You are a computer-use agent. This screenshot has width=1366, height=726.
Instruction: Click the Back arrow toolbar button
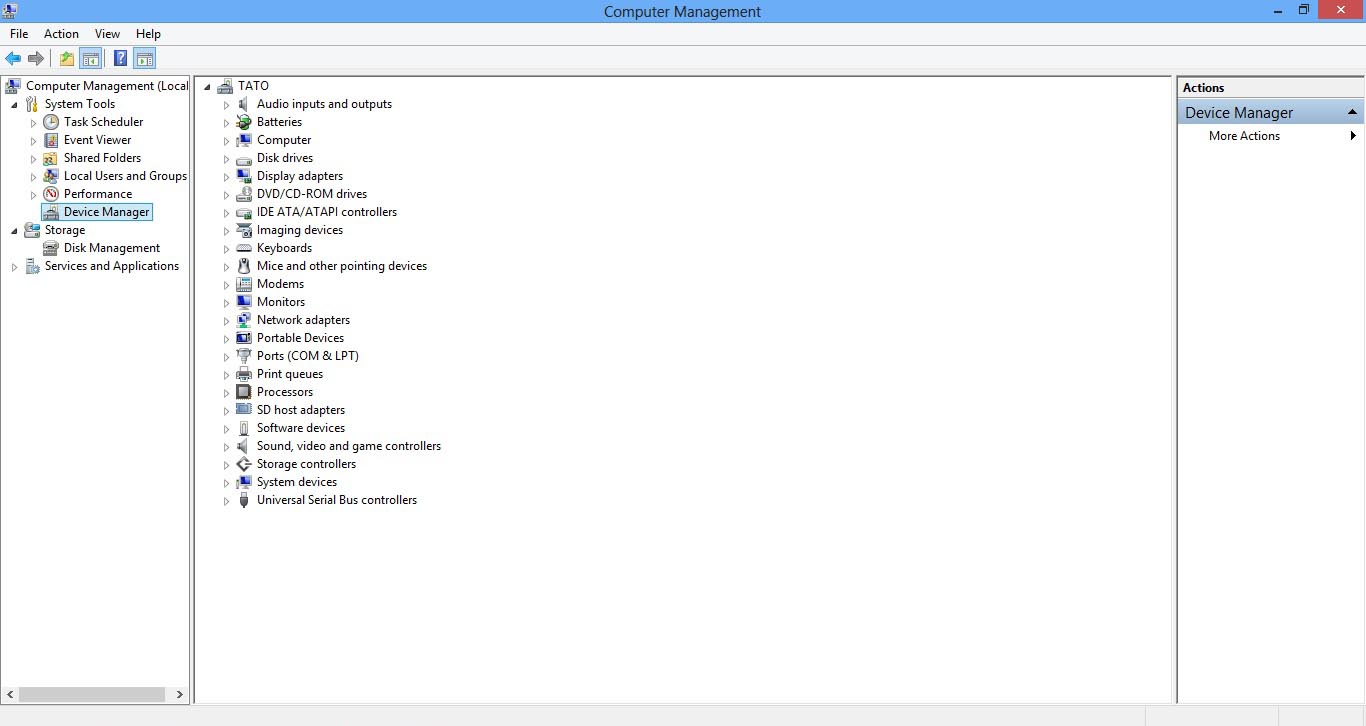point(13,59)
